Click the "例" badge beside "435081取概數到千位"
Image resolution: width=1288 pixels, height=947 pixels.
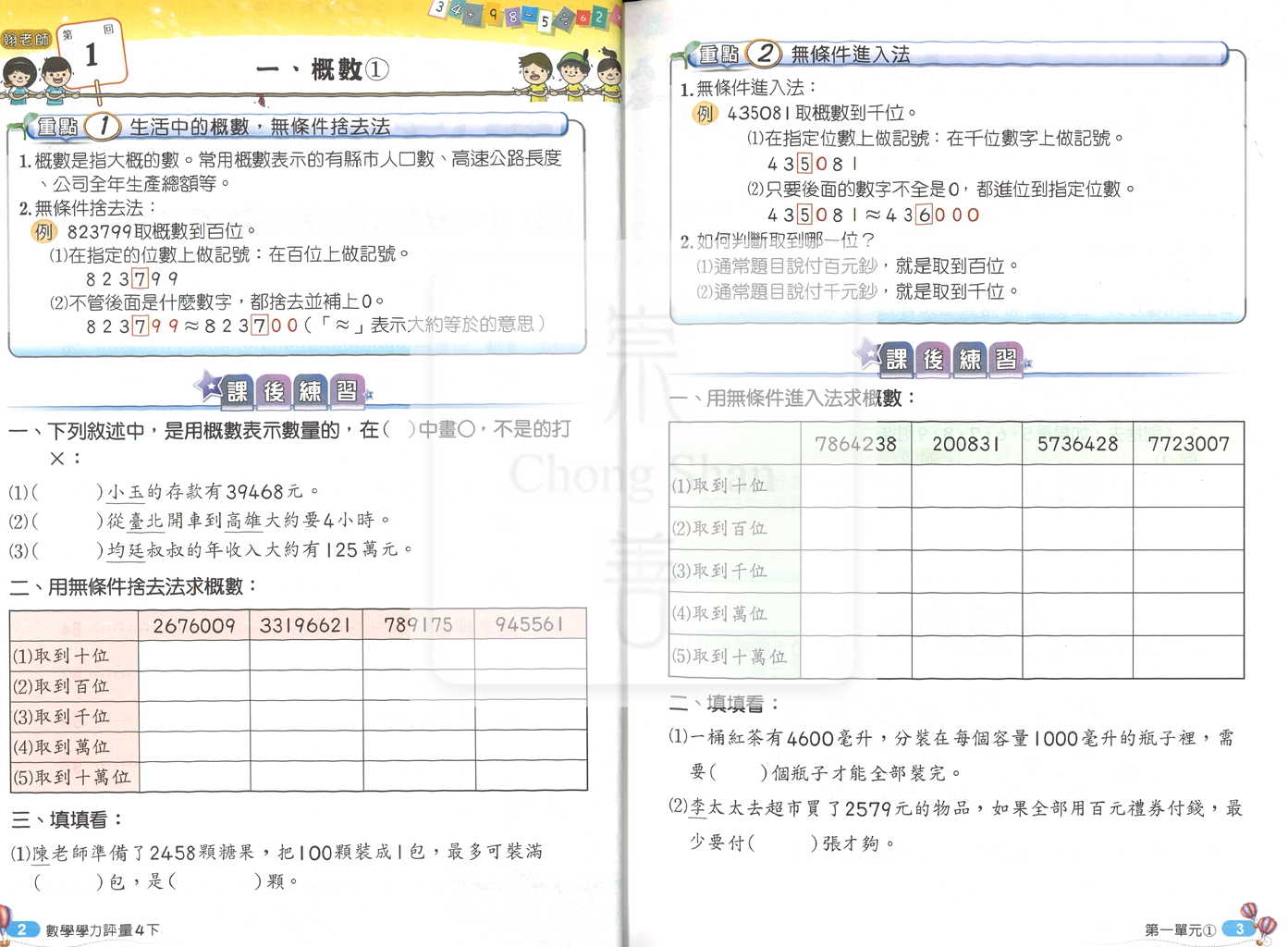click(705, 114)
